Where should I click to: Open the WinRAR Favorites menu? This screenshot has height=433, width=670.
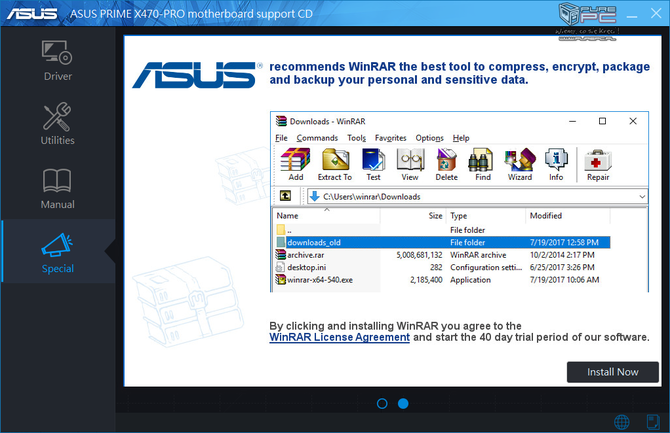click(391, 138)
